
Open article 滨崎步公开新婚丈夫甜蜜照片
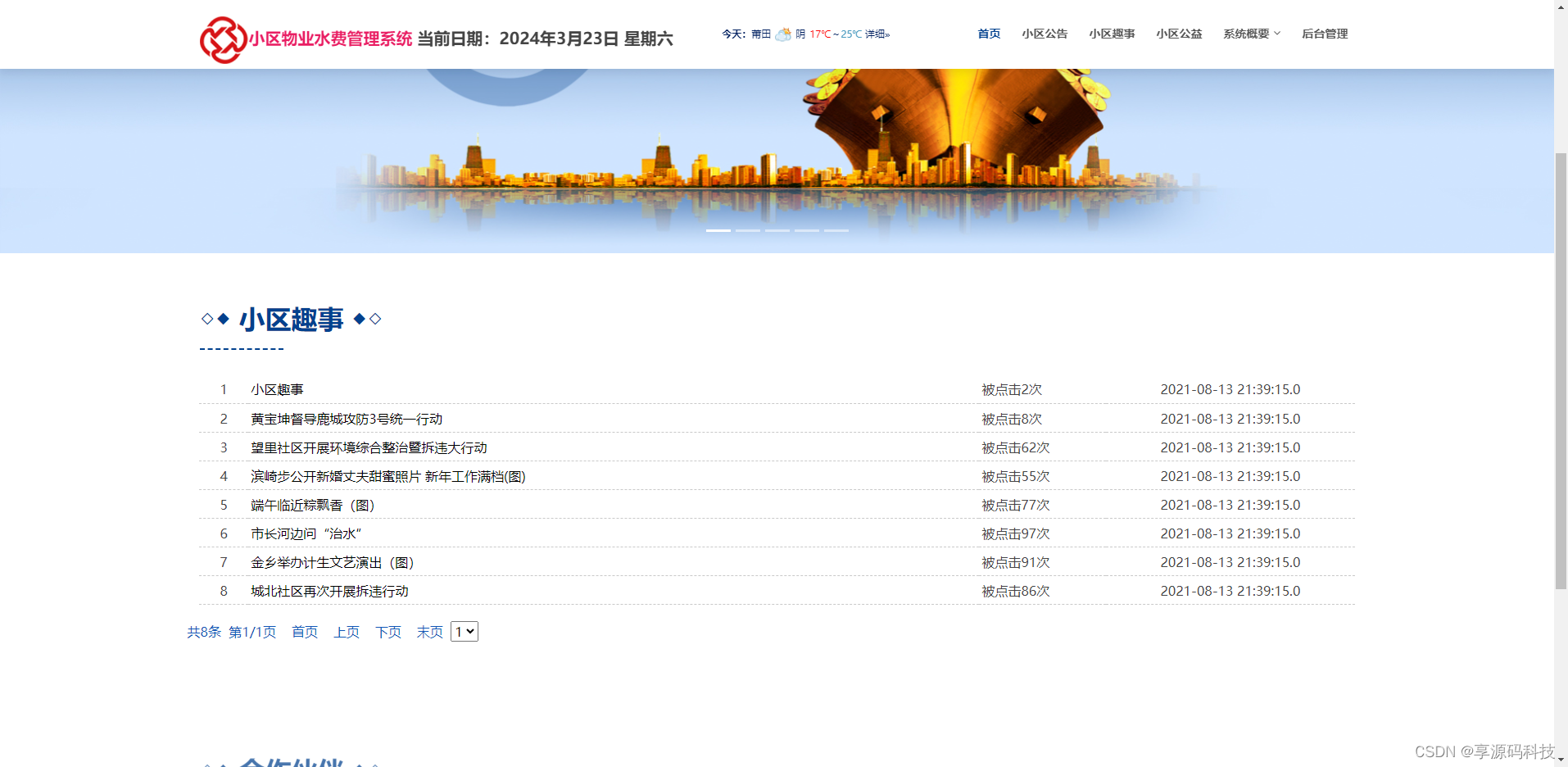388,476
